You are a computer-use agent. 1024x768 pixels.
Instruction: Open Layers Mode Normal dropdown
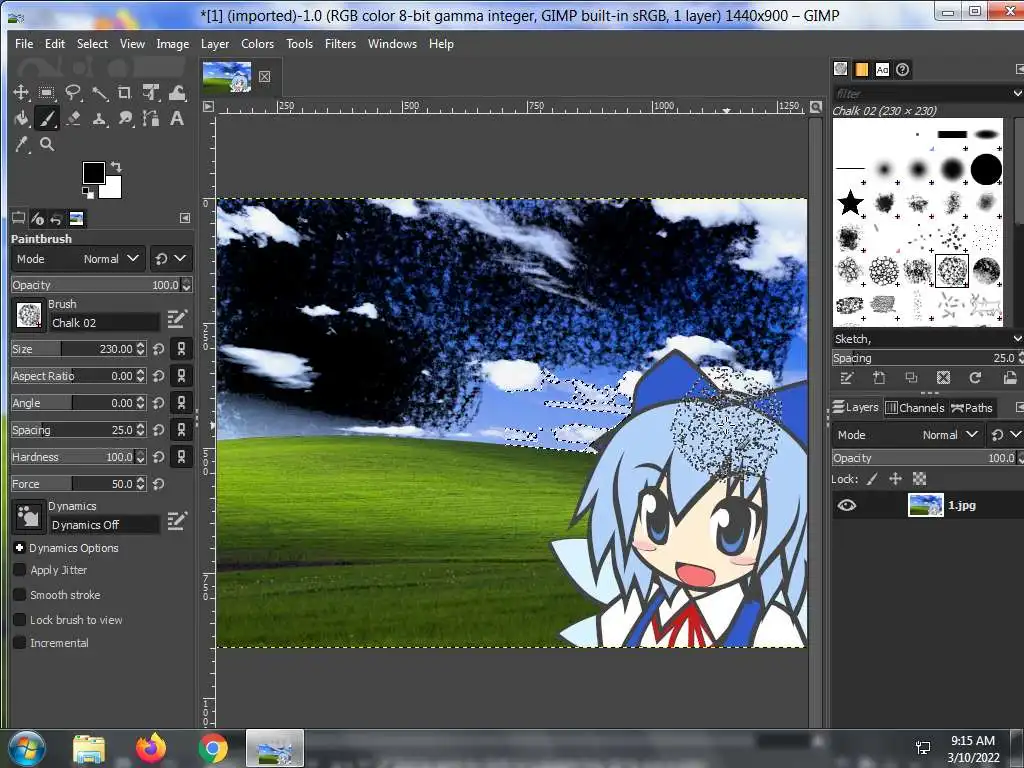point(908,435)
